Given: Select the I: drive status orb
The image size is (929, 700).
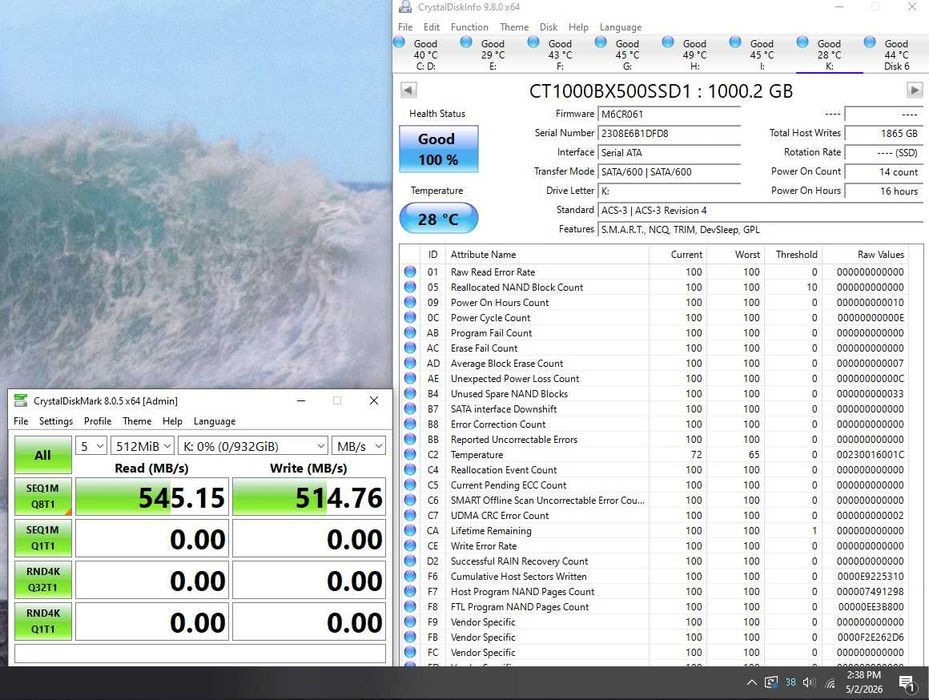Looking at the screenshot, I should [x=735, y=42].
